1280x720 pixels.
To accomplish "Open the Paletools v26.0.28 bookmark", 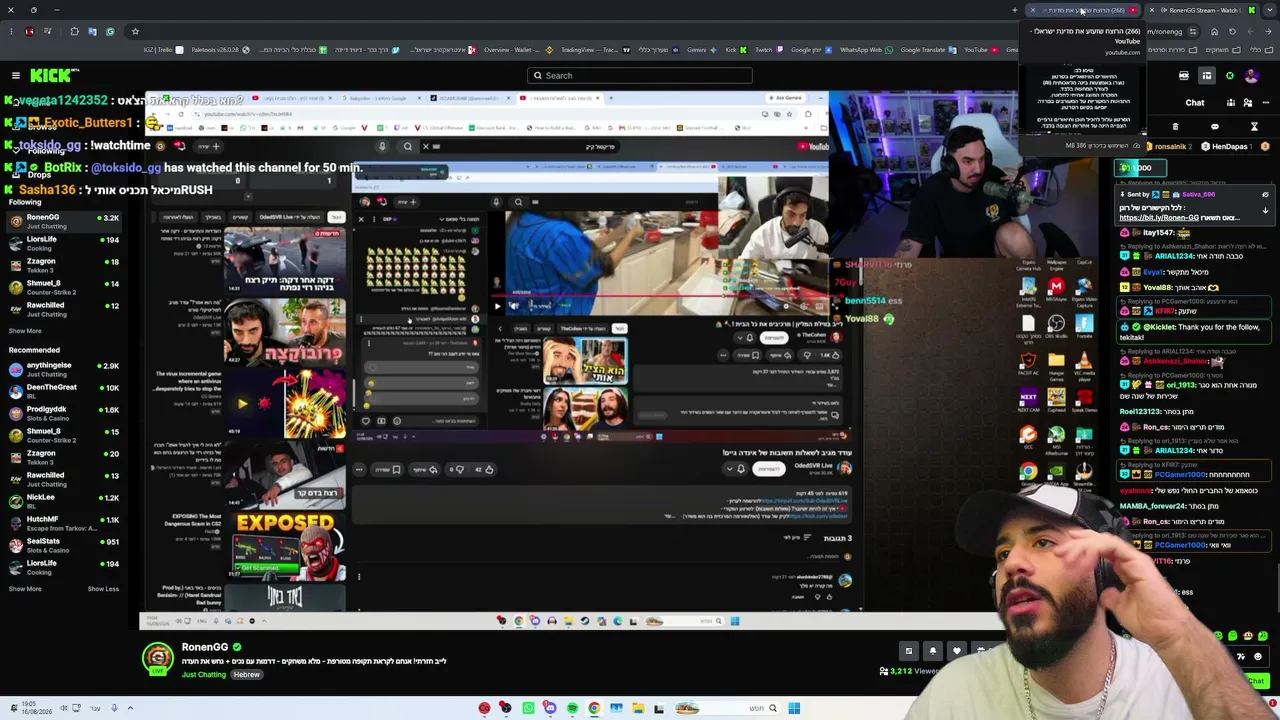I will (219, 49).
